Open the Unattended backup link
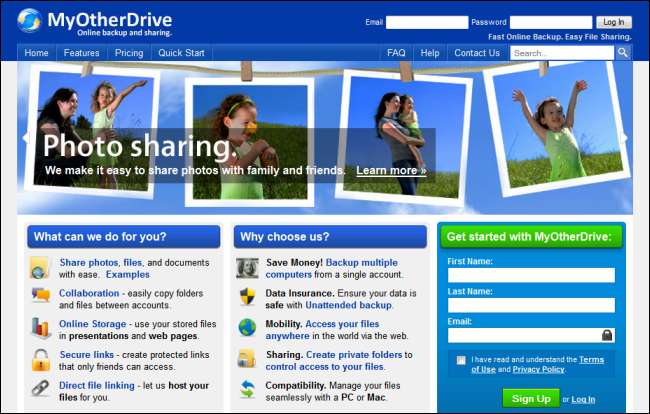Image resolution: width=650 pixels, height=414 pixels. point(349,305)
